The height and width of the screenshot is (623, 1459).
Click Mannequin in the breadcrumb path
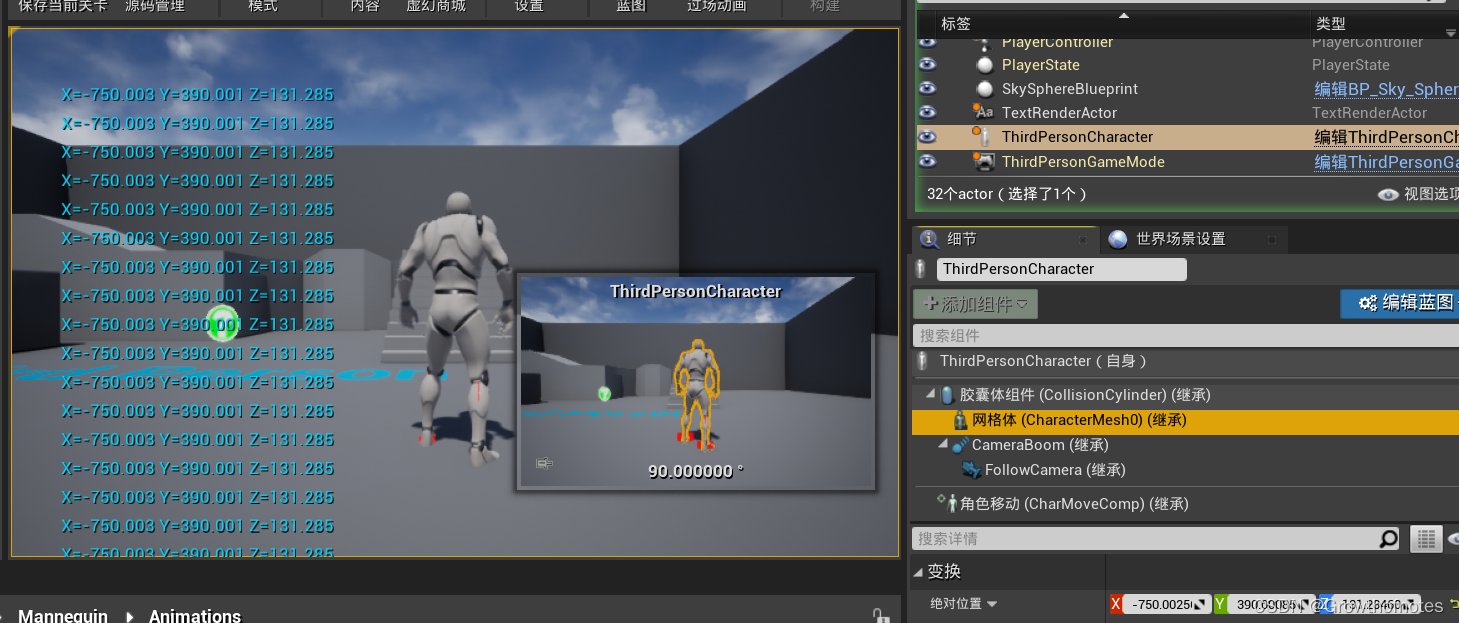coord(63,616)
